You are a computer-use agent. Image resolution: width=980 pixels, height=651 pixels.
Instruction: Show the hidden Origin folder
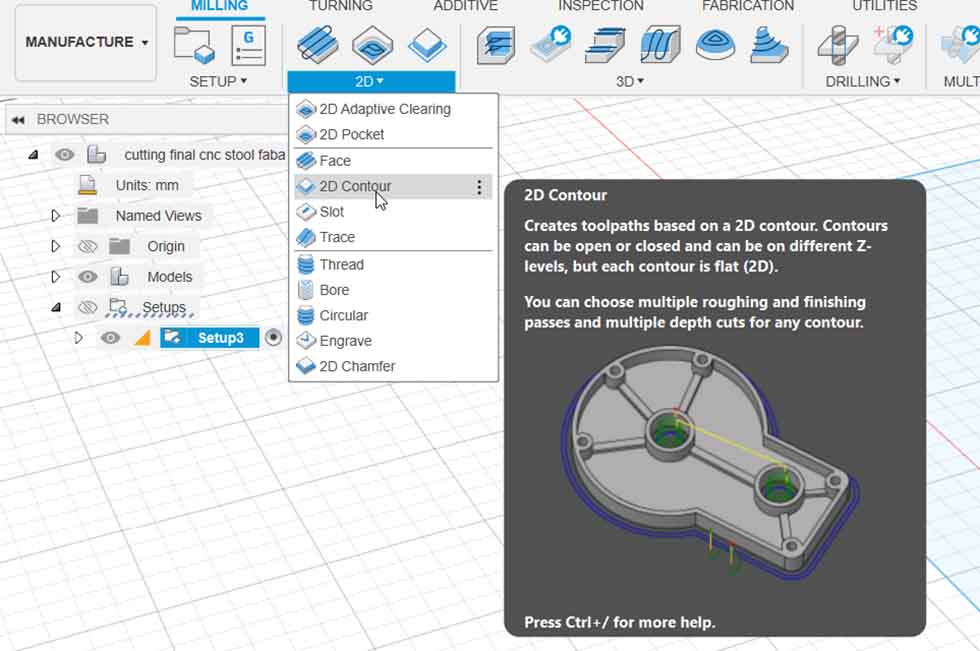coord(87,246)
